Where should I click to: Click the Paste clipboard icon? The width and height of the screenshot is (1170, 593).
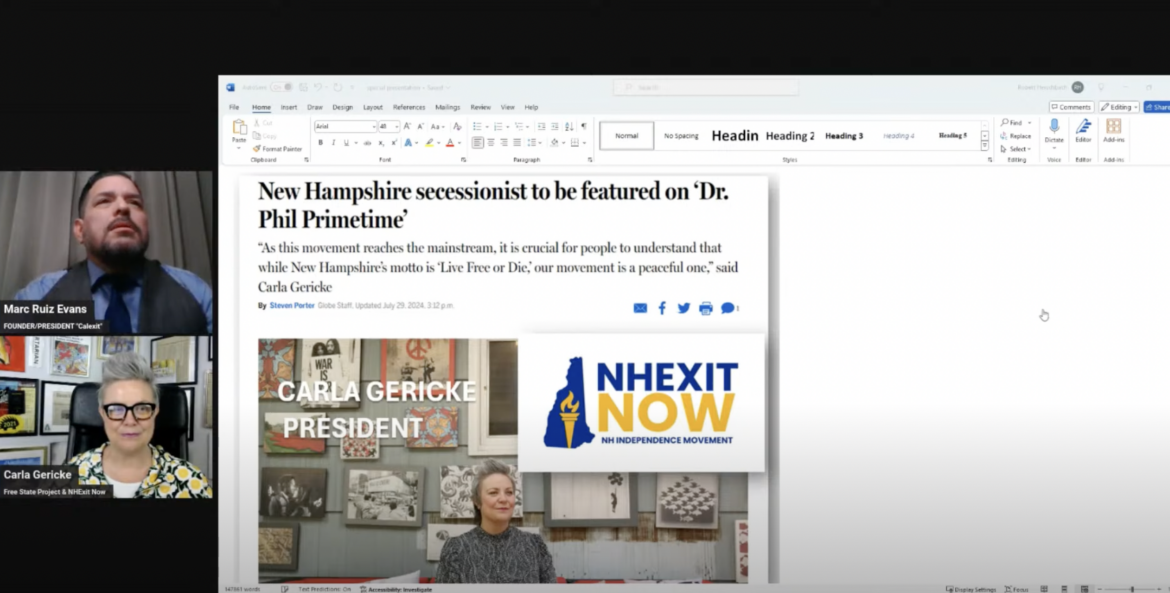[x=239, y=128]
